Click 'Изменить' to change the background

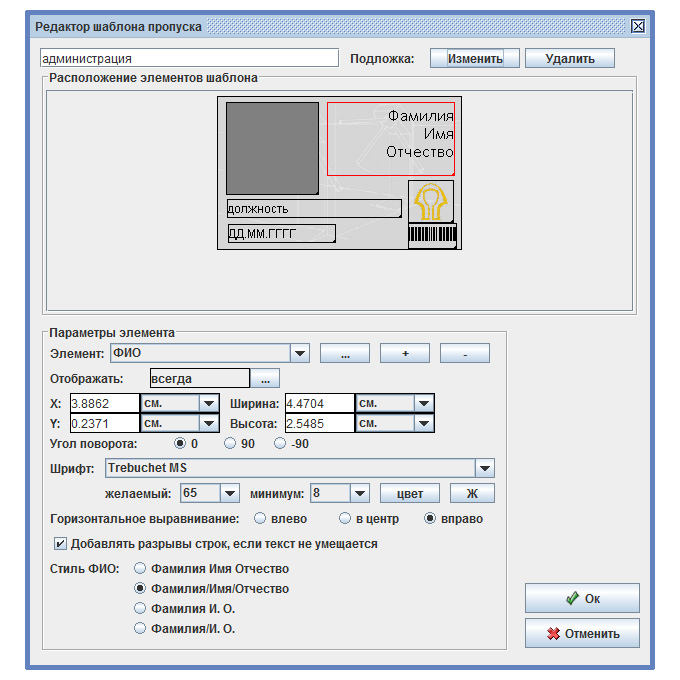[x=474, y=59]
